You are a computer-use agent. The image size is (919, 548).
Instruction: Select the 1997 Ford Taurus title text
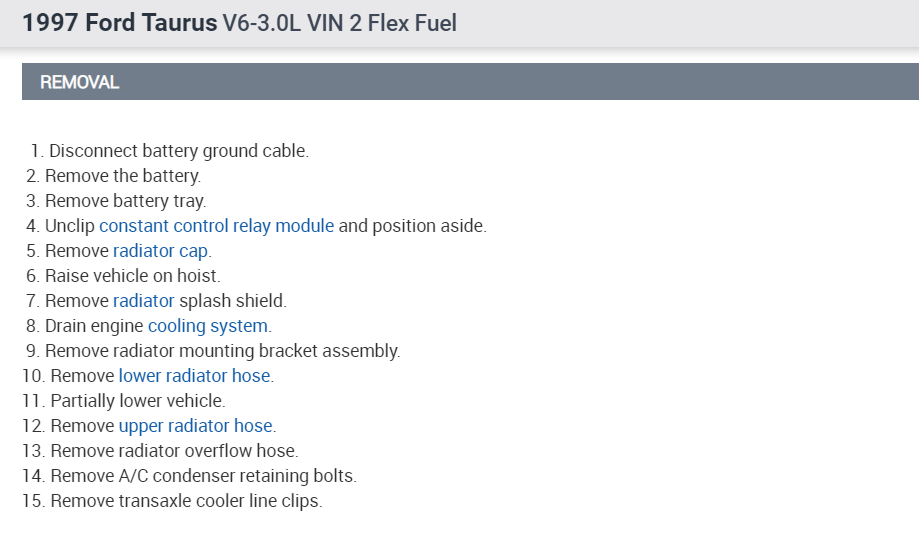pos(118,23)
